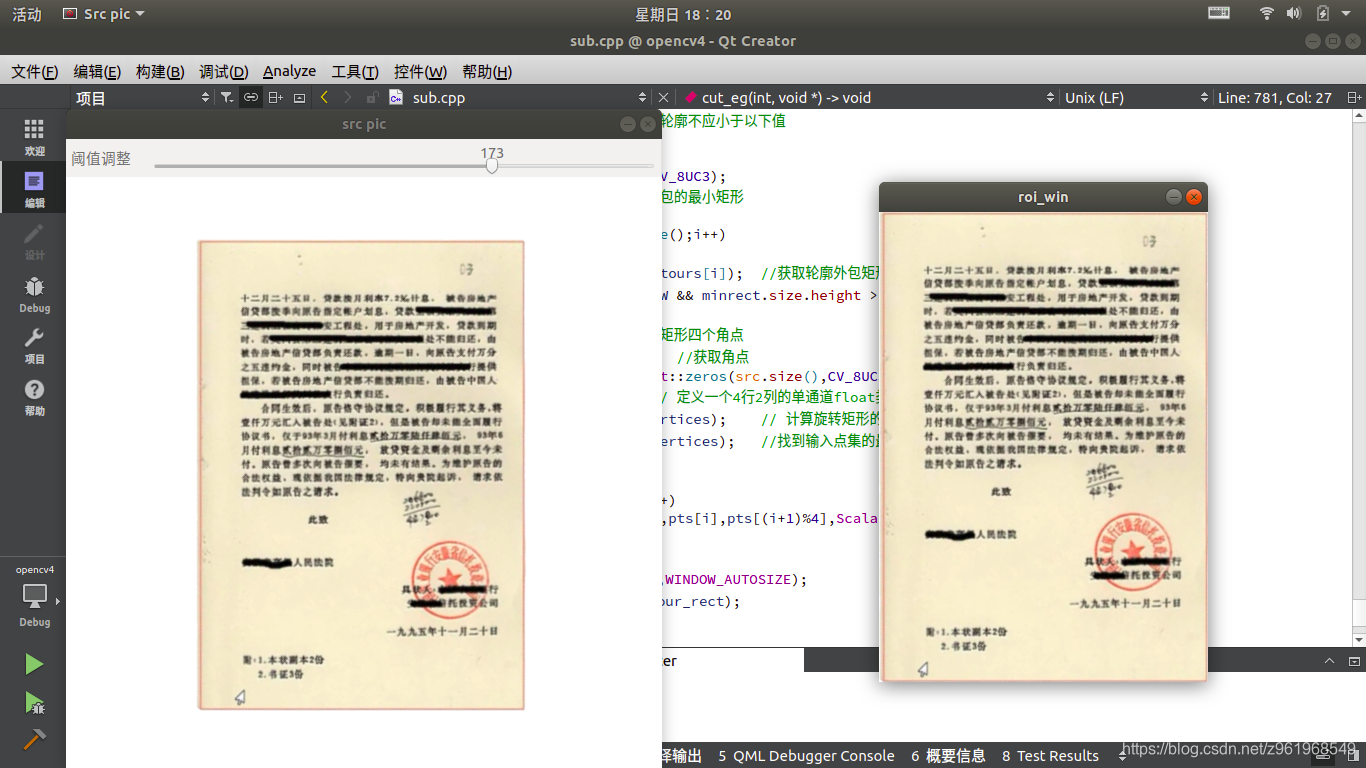Build project with the hammer icon
Screen dimensions: 1366x768
click(34, 740)
